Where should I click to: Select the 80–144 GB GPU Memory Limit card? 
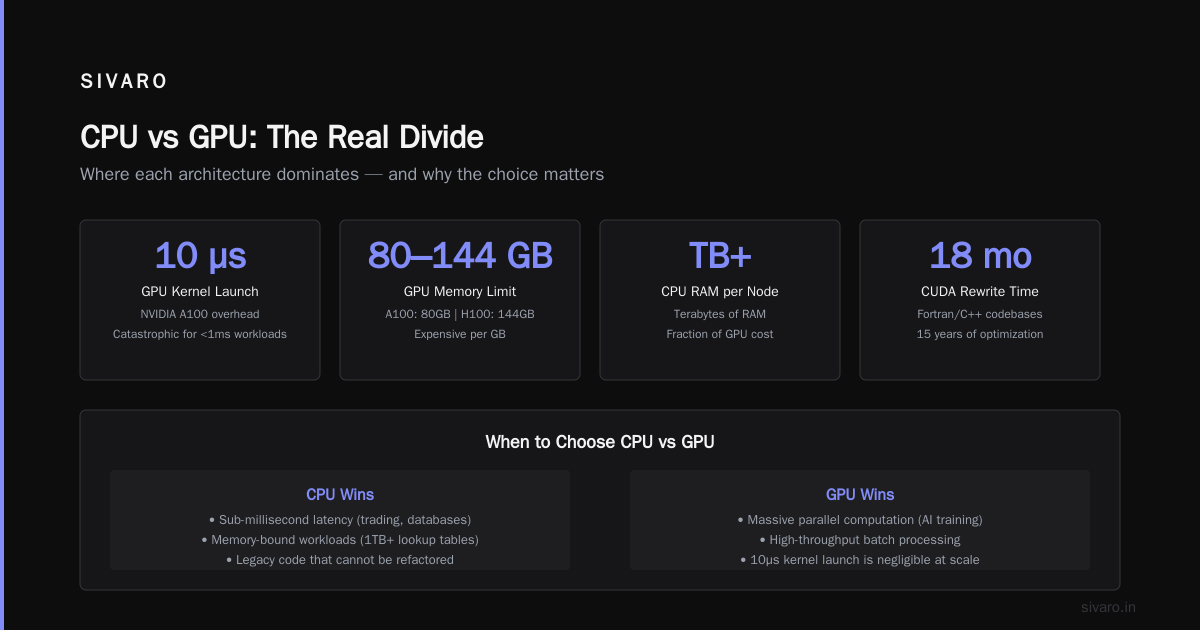pos(460,300)
